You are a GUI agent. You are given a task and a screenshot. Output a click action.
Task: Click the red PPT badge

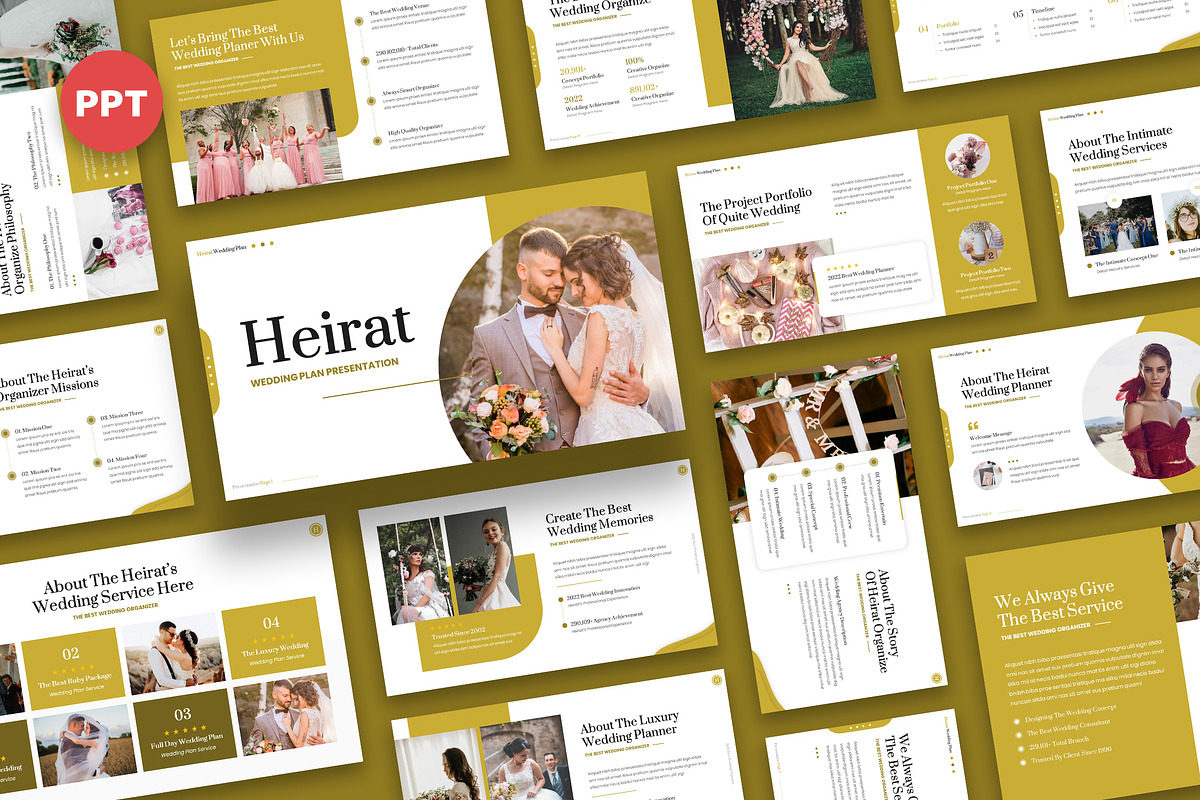111,101
